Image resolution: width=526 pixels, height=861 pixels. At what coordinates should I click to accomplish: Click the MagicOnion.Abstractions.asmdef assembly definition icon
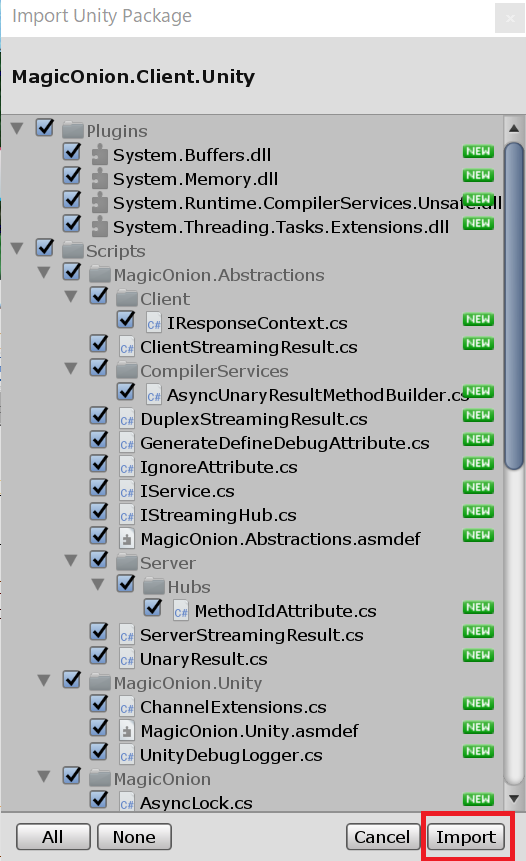[x=127, y=539]
